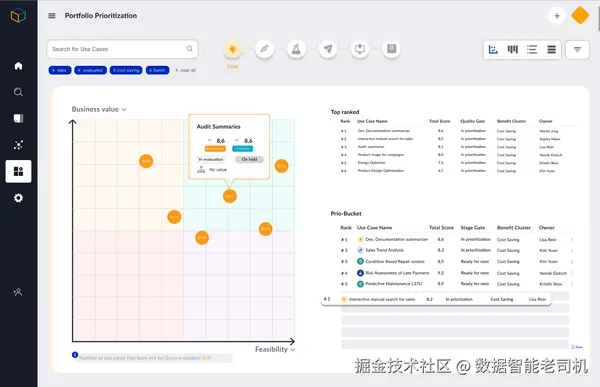Click the cube logo in the sidebar
Image resolution: width=600 pixels, height=387 pixels.
[x=18, y=16]
